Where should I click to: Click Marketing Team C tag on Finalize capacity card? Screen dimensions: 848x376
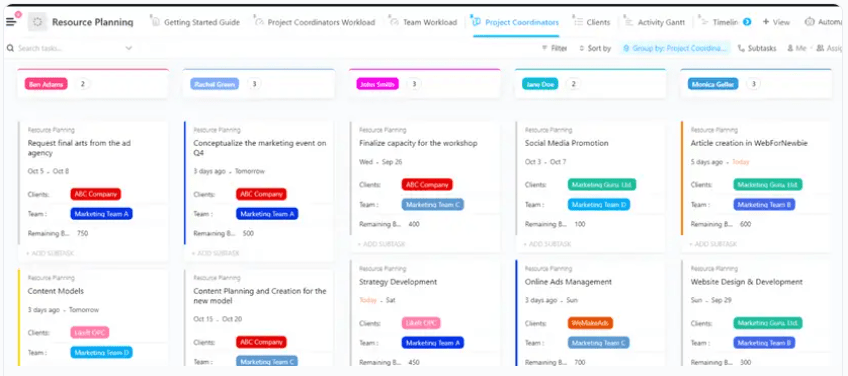pyautogui.click(x=433, y=205)
